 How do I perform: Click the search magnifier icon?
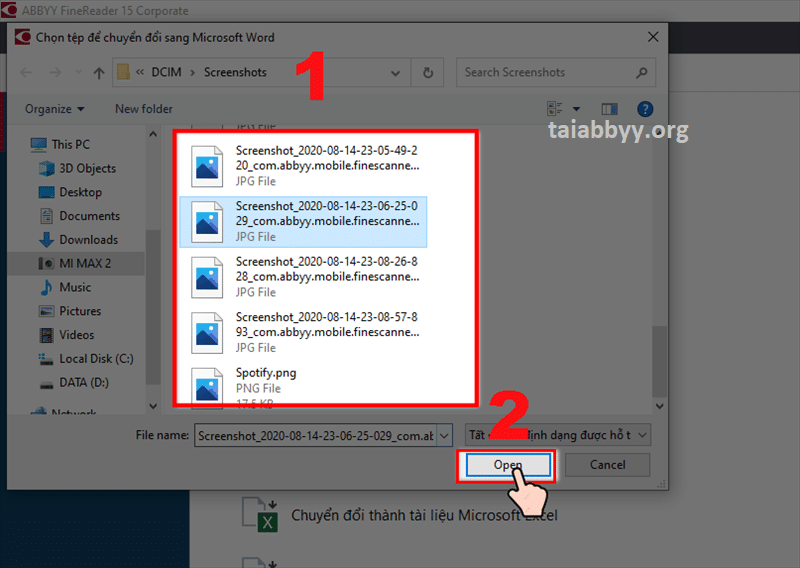pos(642,72)
